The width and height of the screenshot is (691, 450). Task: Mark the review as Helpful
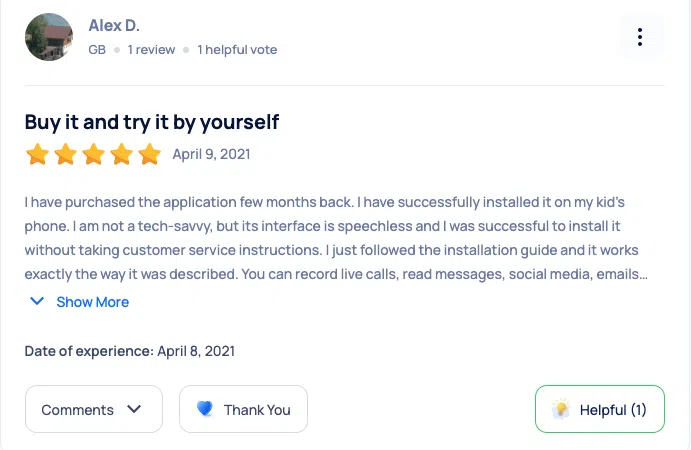pyautogui.click(x=600, y=409)
